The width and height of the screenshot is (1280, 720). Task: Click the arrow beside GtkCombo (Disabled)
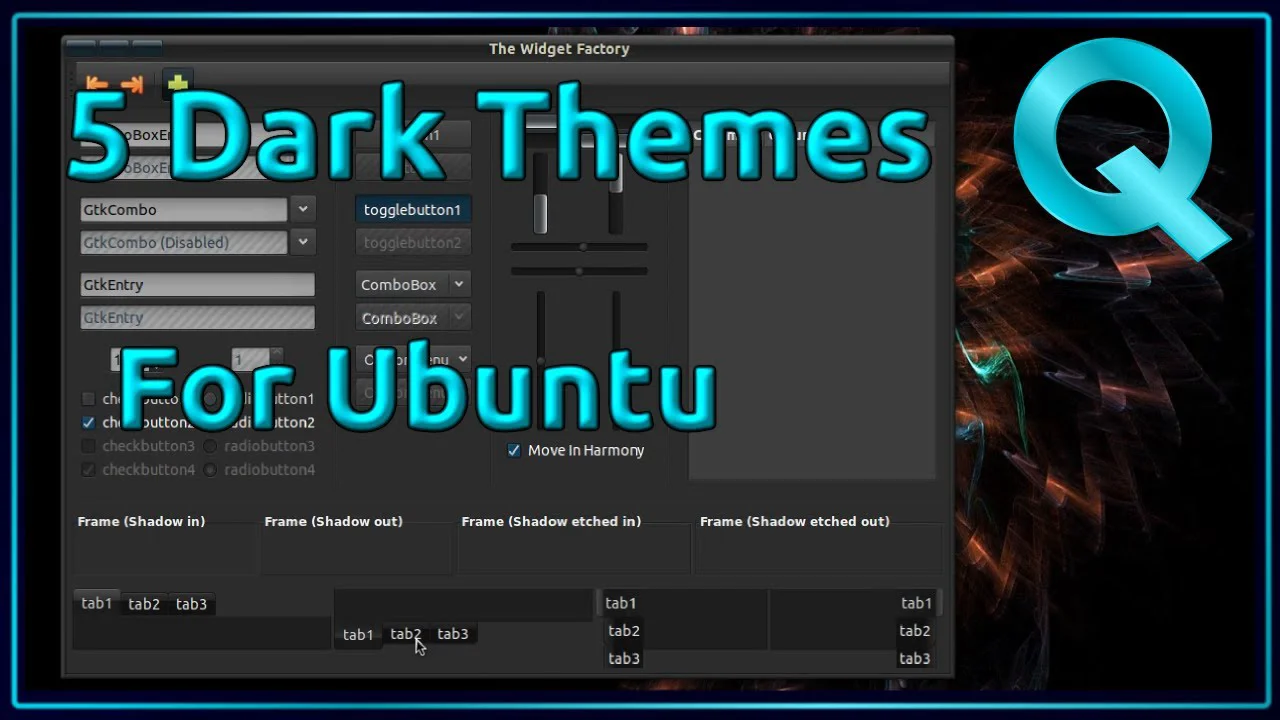click(302, 242)
